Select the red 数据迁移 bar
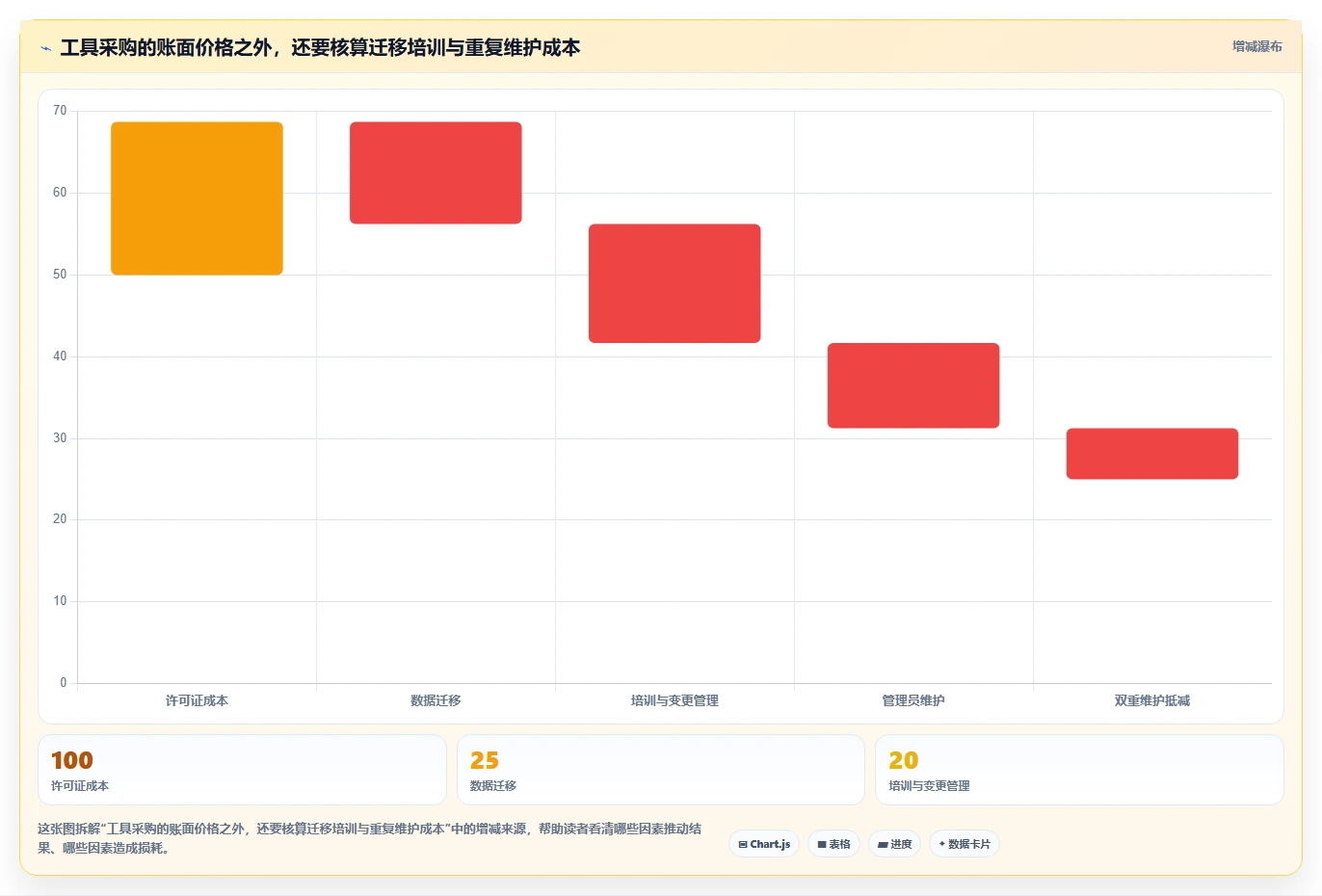The height and width of the screenshot is (896, 1322). tap(436, 173)
